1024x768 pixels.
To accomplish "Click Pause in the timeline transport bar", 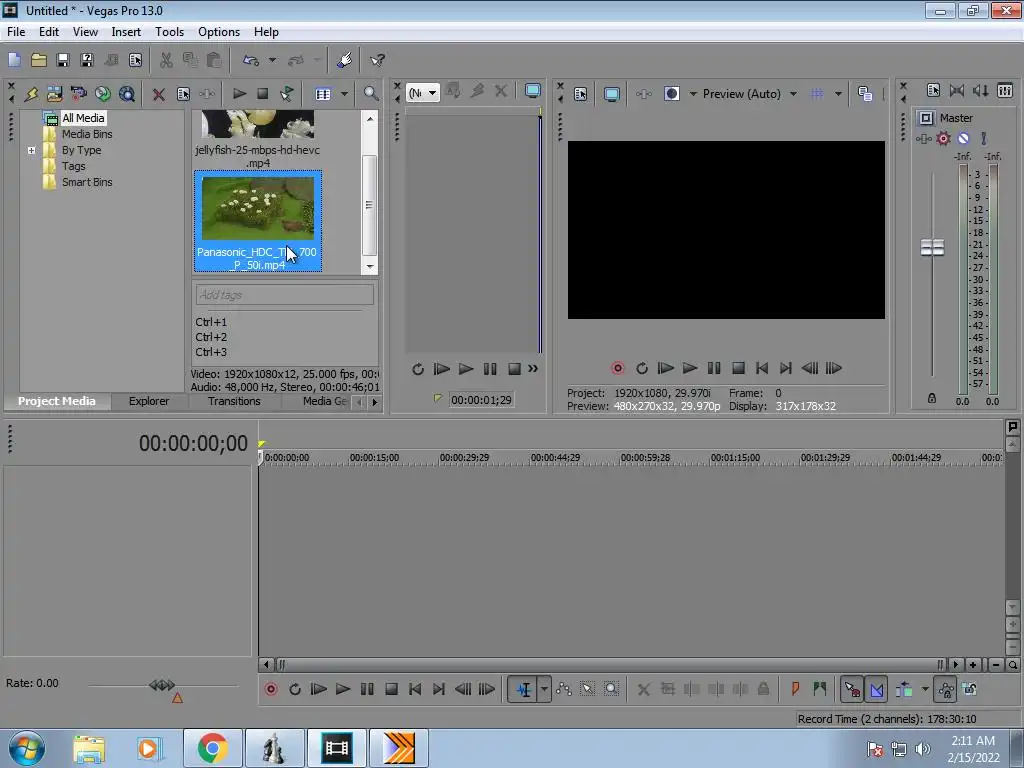I will click(367, 689).
